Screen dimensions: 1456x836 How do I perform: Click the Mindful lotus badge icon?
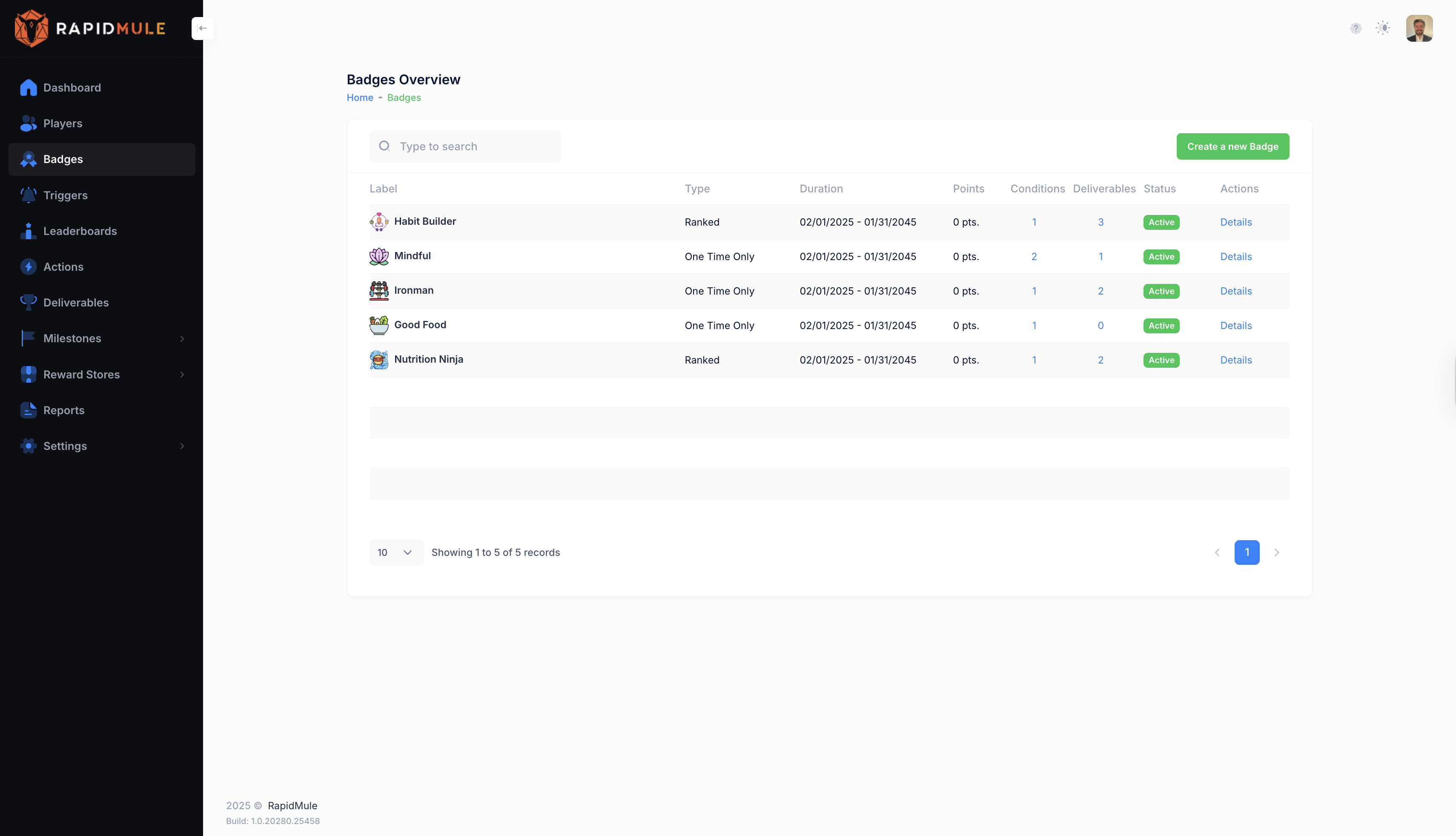pyautogui.click(x=379, y=256)
